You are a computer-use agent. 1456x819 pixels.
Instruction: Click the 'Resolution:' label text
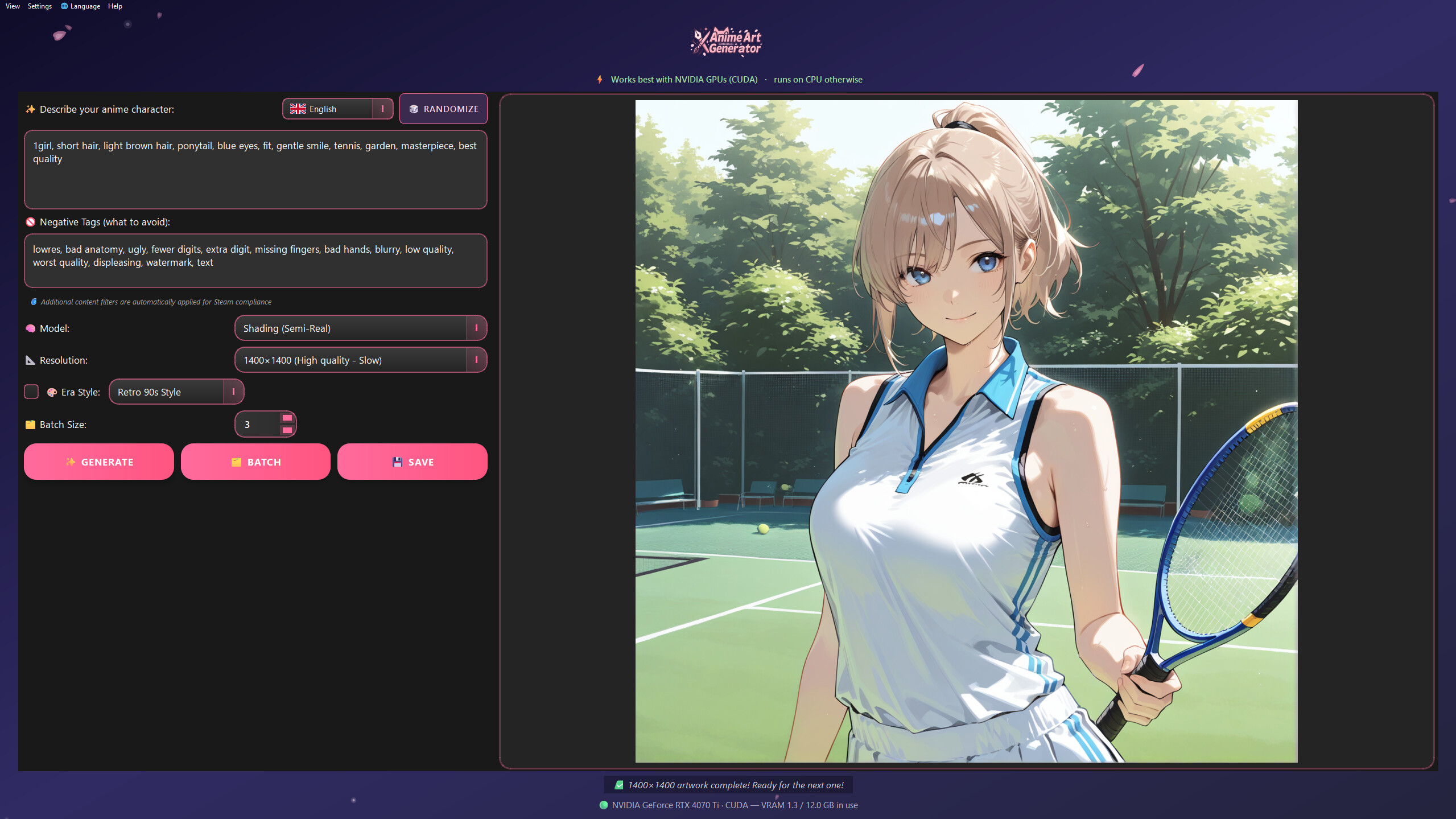64,360
